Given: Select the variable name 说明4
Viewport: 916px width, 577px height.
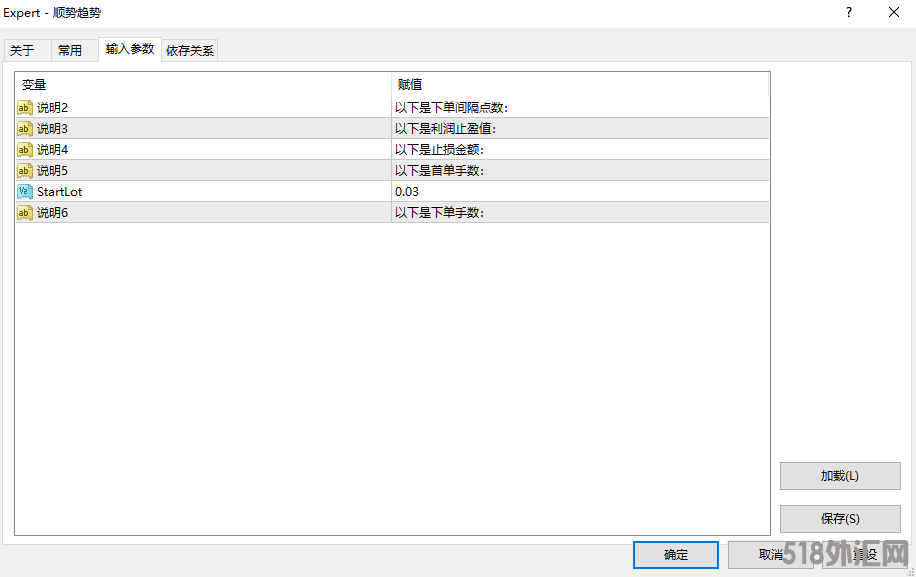Looking at the screenshot, I should tap(53, 150).
